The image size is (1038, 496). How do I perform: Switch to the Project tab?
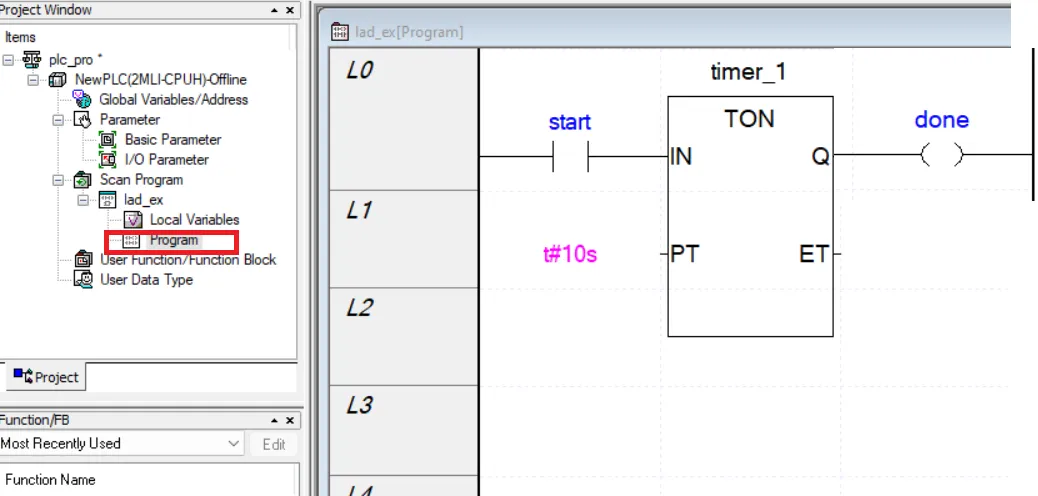[x=46, y=377]
